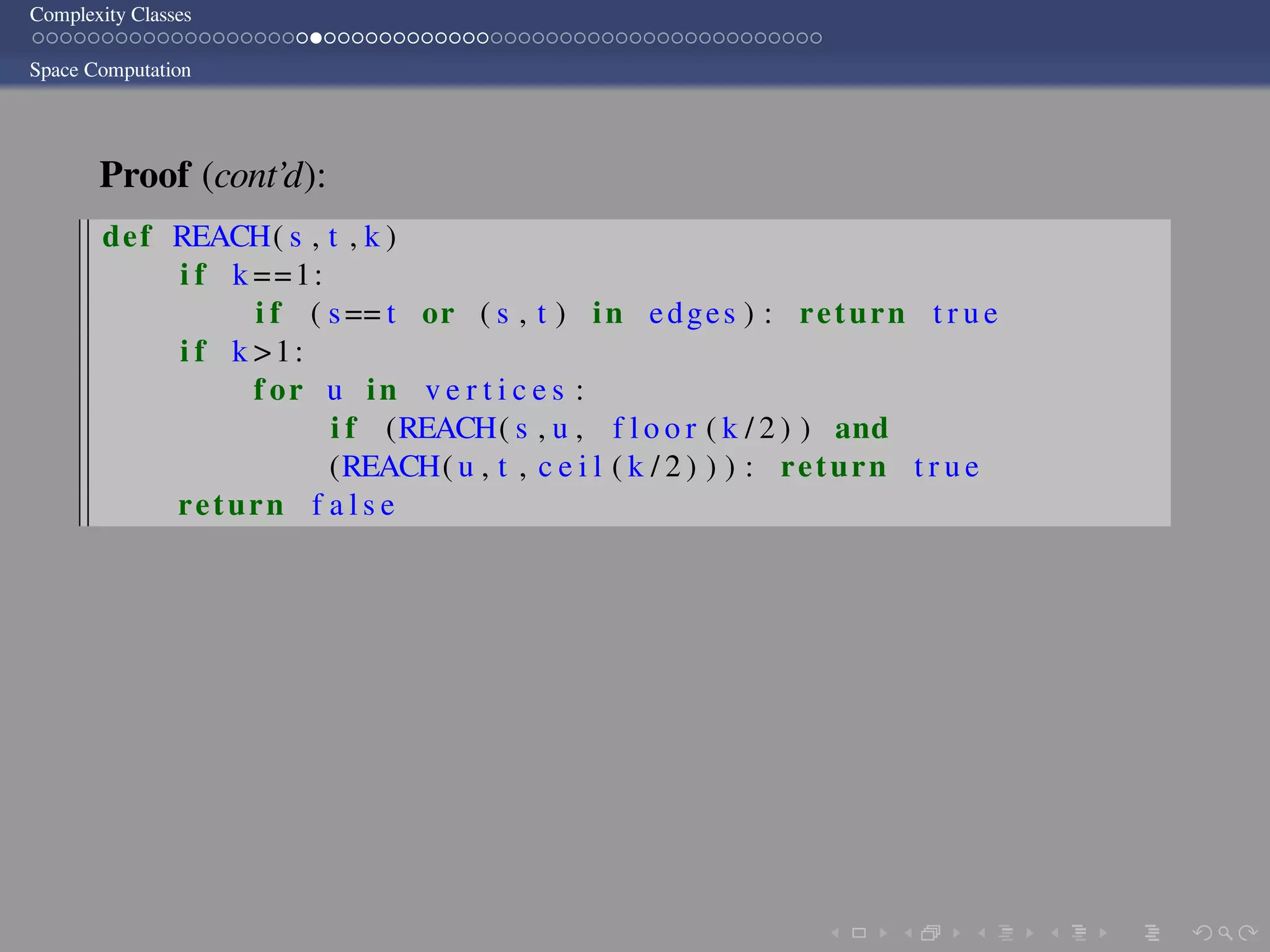This screenshot has height=952, width=1270.
Task: Select the filled current-slide progress circle
Action: click(x=316, y=38)
